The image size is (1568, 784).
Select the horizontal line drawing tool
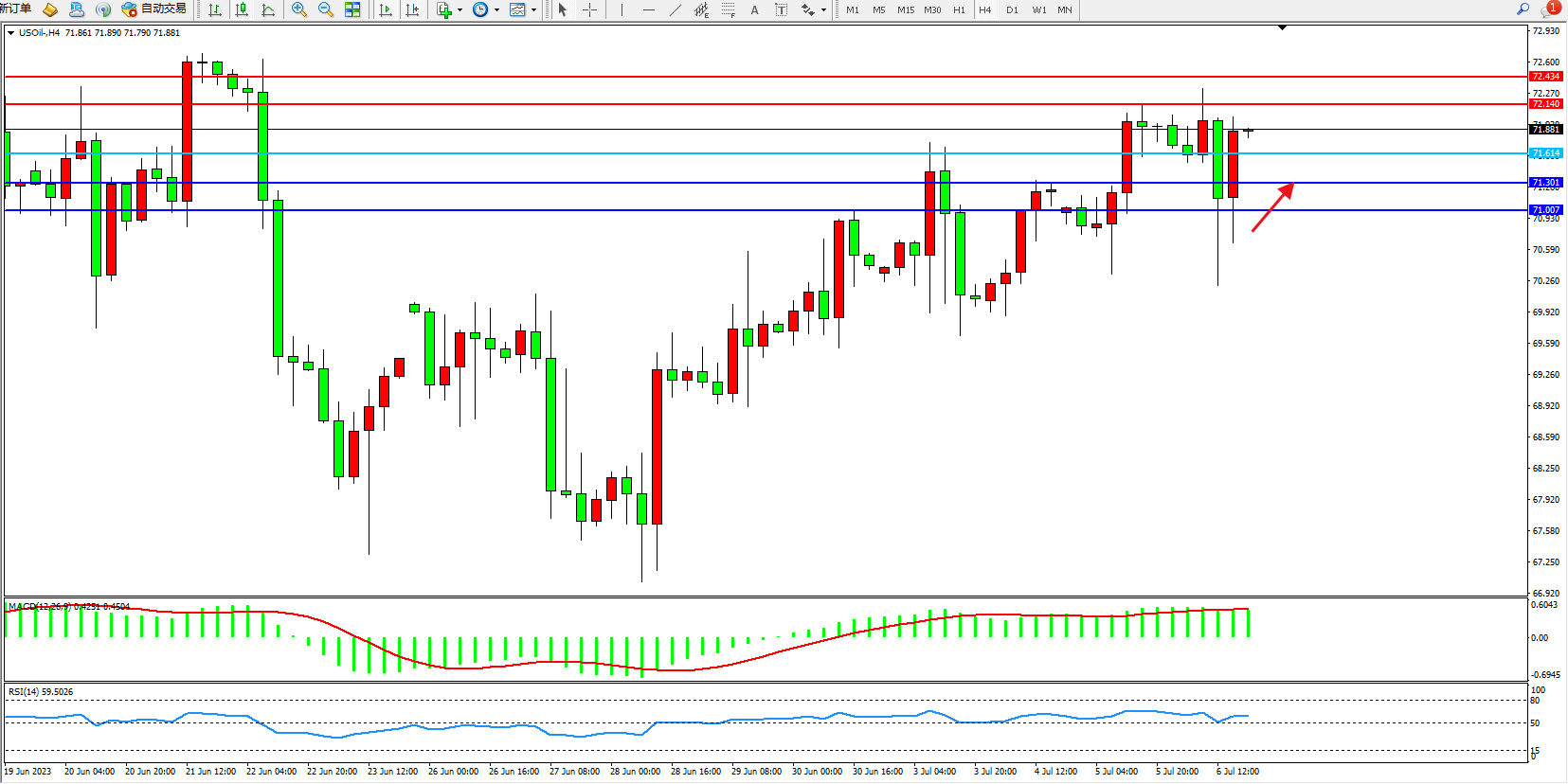pyautogui.click(x=648, y=9)
